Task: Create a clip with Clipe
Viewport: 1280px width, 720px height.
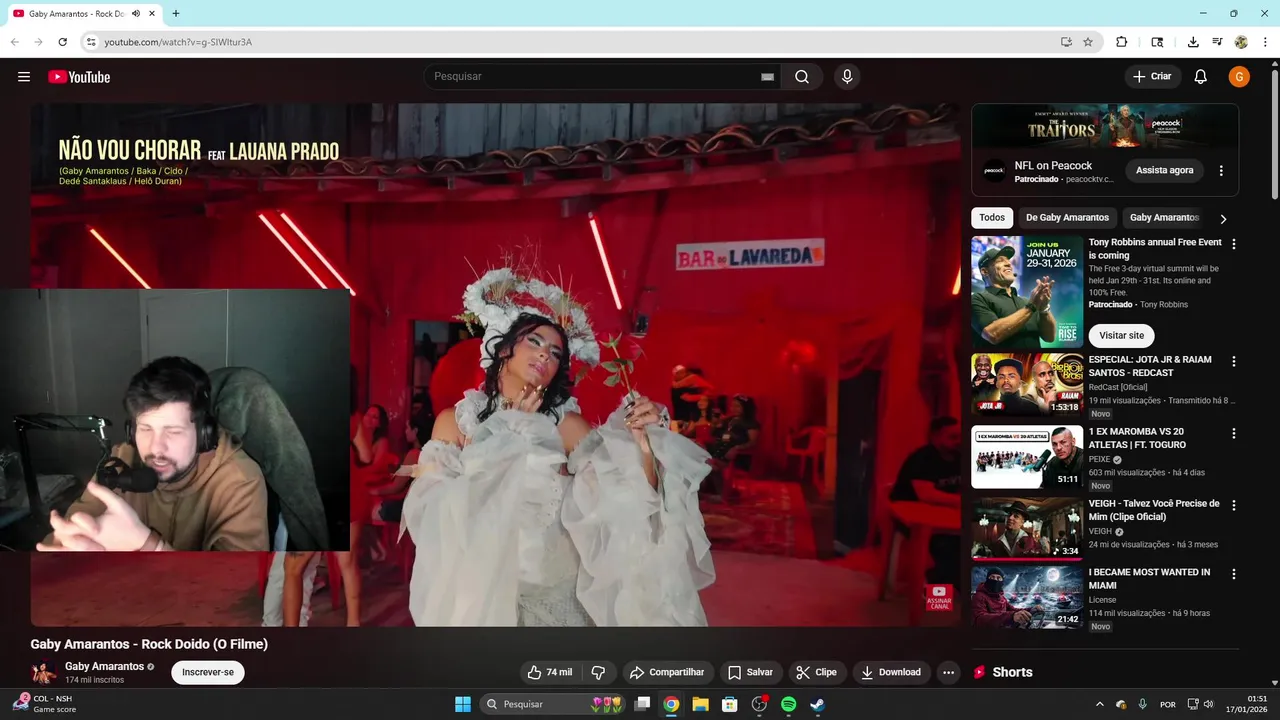Action: tap(816, 672)
